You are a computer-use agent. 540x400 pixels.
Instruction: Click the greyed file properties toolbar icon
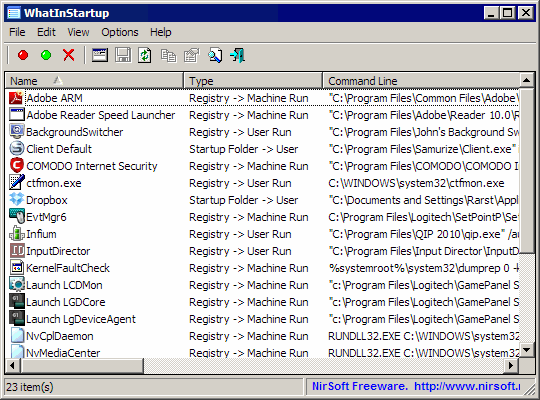click(x=191, y=55)
